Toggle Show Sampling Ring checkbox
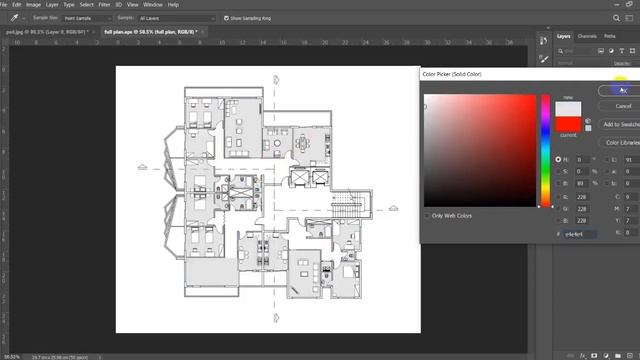The height and width of the screenshot is (360, 640). tap(226, 18)
